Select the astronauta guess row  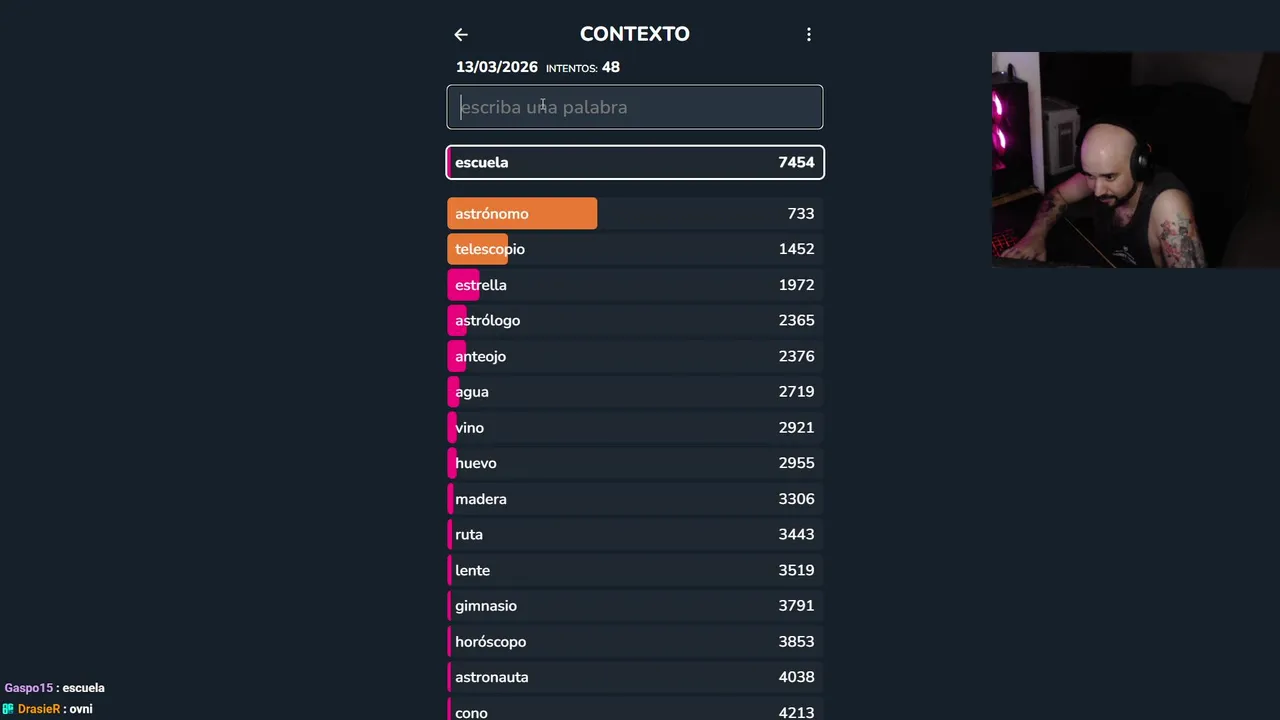pyautogui.click(x=635, y=677)
